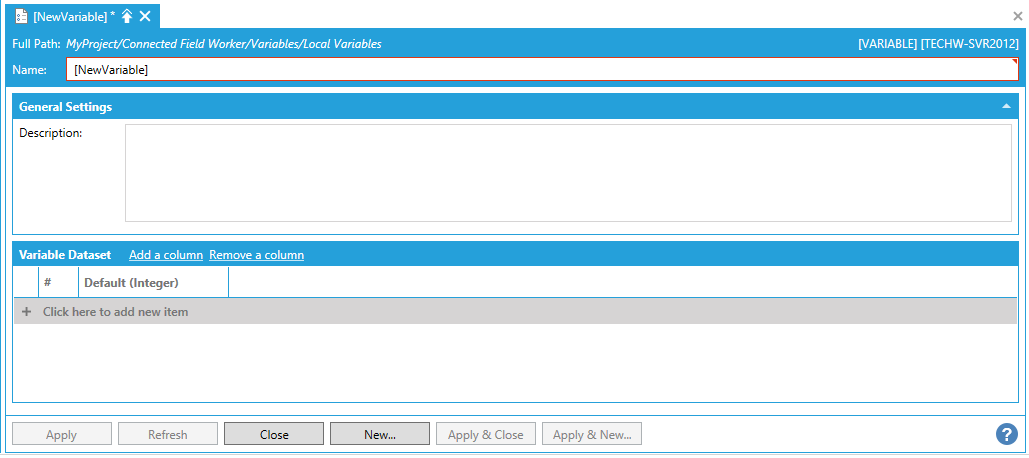
Task: Click the General Settings header
Action: point(66,106)
